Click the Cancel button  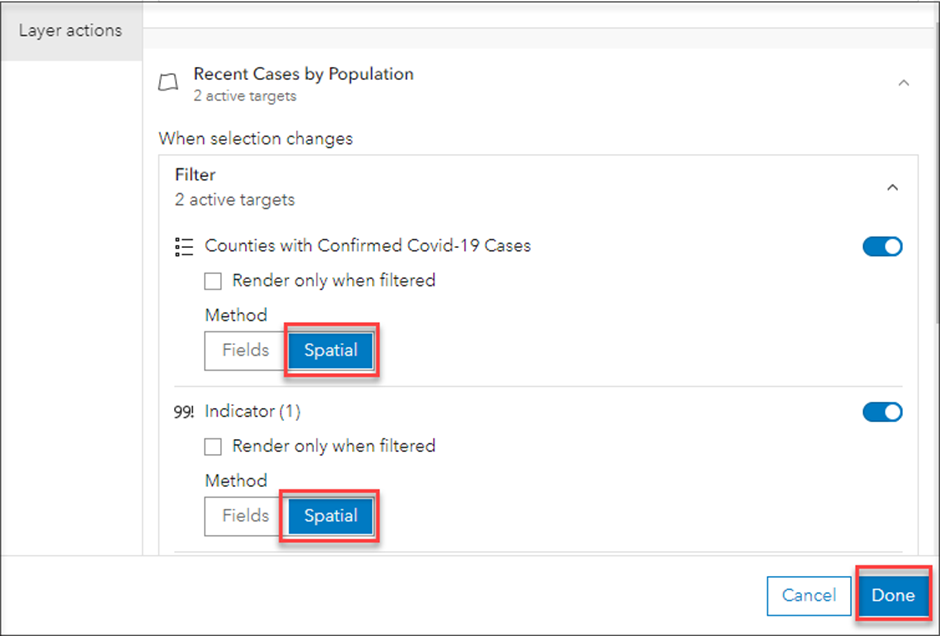809,596
